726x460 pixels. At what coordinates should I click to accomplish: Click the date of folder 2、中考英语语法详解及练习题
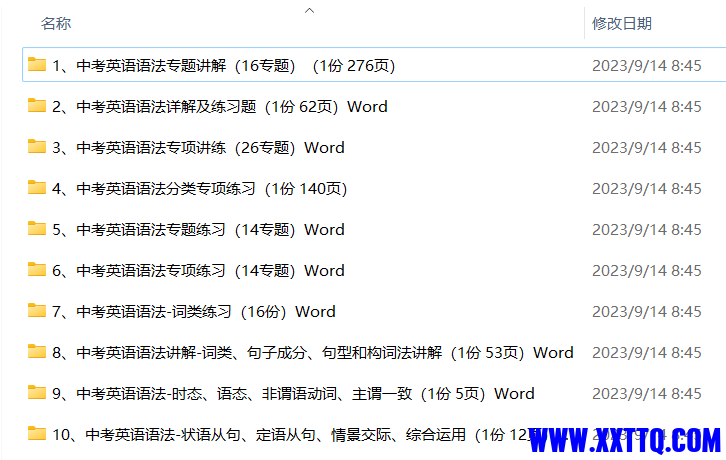(x=647, y=107)
